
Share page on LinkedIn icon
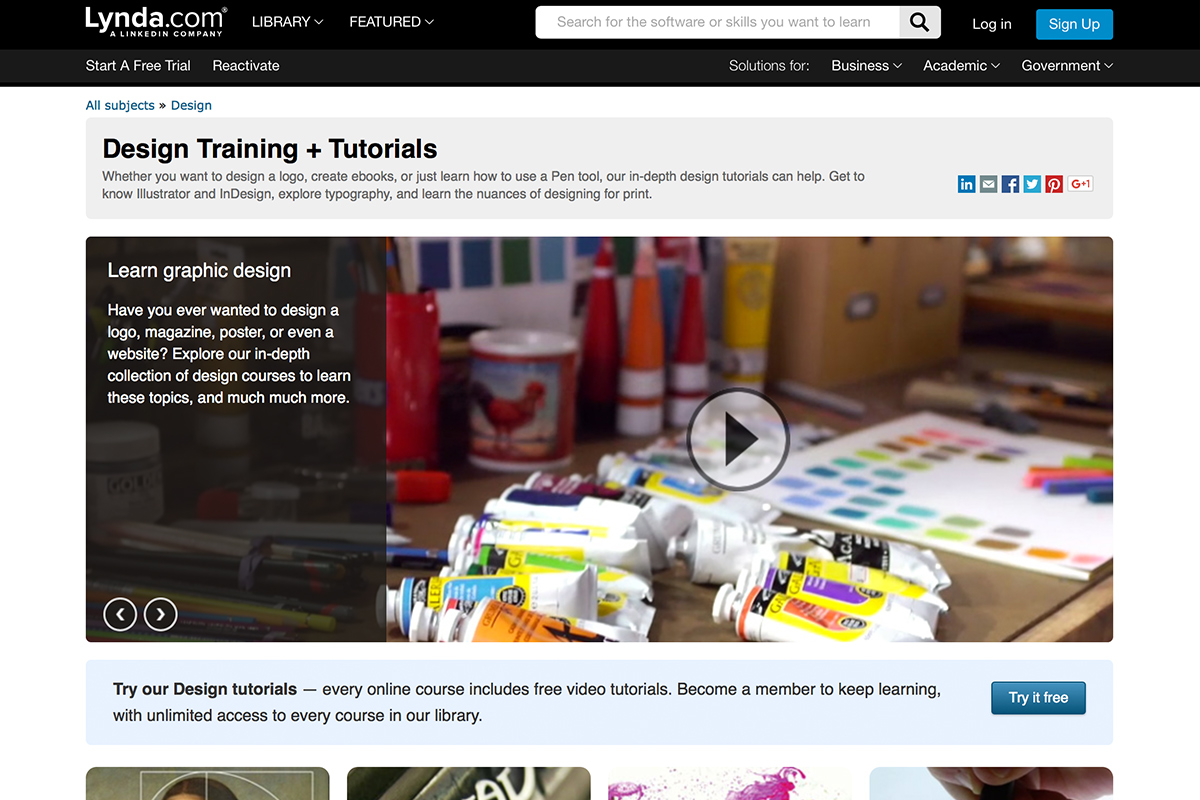[966, 184]
